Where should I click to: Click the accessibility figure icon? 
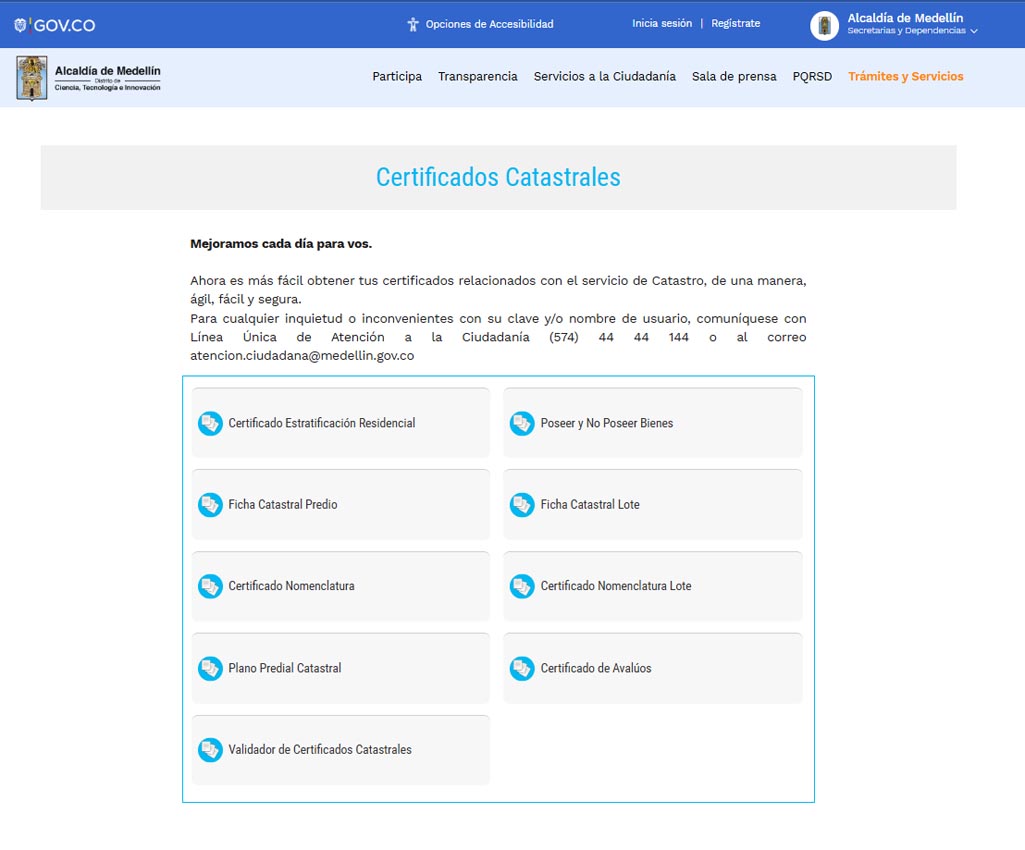(412, 24)
